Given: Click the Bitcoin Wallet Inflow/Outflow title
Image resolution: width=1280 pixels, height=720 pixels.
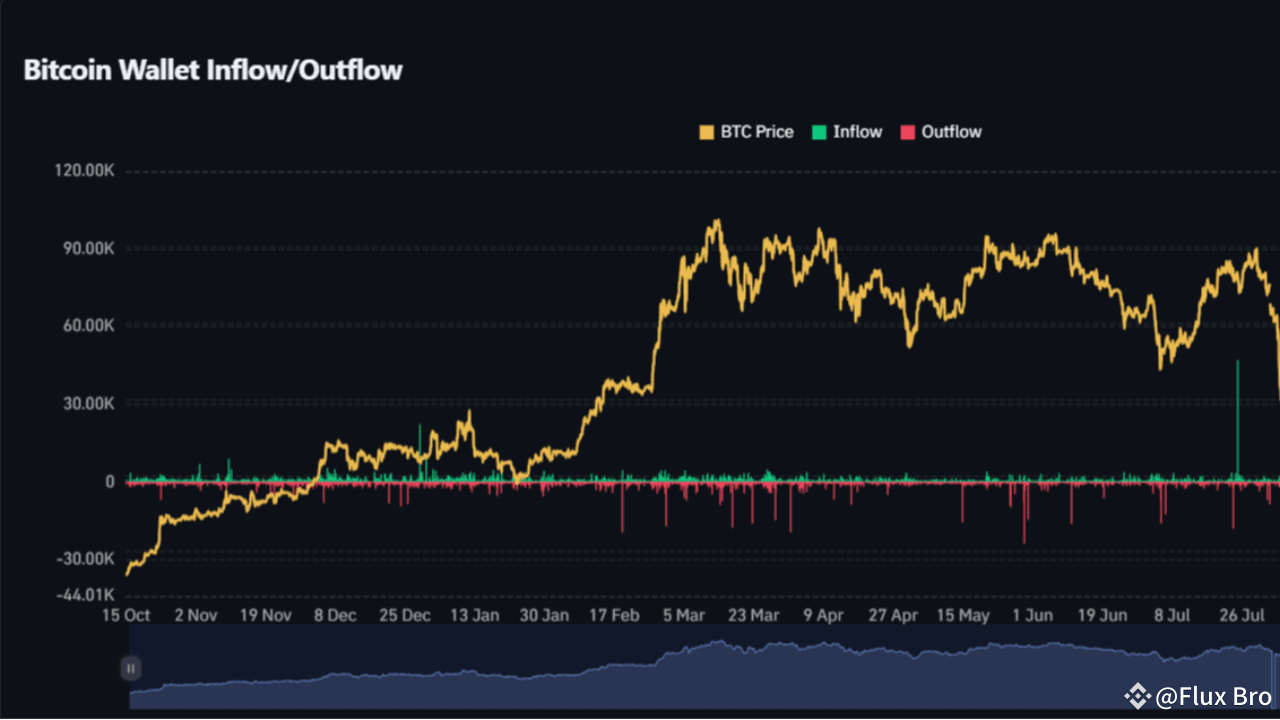Looking at the screenshot, I should [213, 70].
